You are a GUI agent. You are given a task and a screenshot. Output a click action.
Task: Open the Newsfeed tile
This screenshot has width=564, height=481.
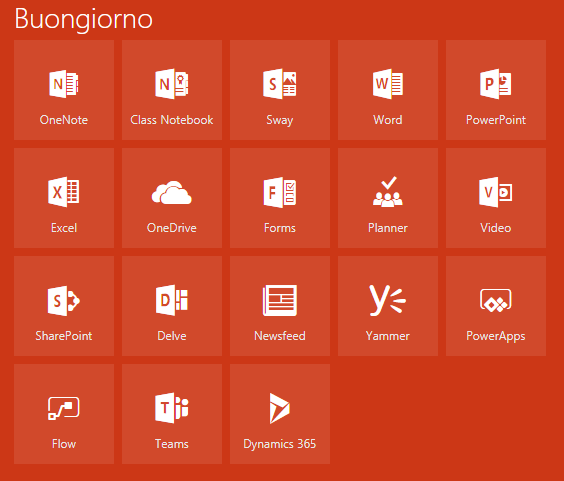click(x=280, y=306)
